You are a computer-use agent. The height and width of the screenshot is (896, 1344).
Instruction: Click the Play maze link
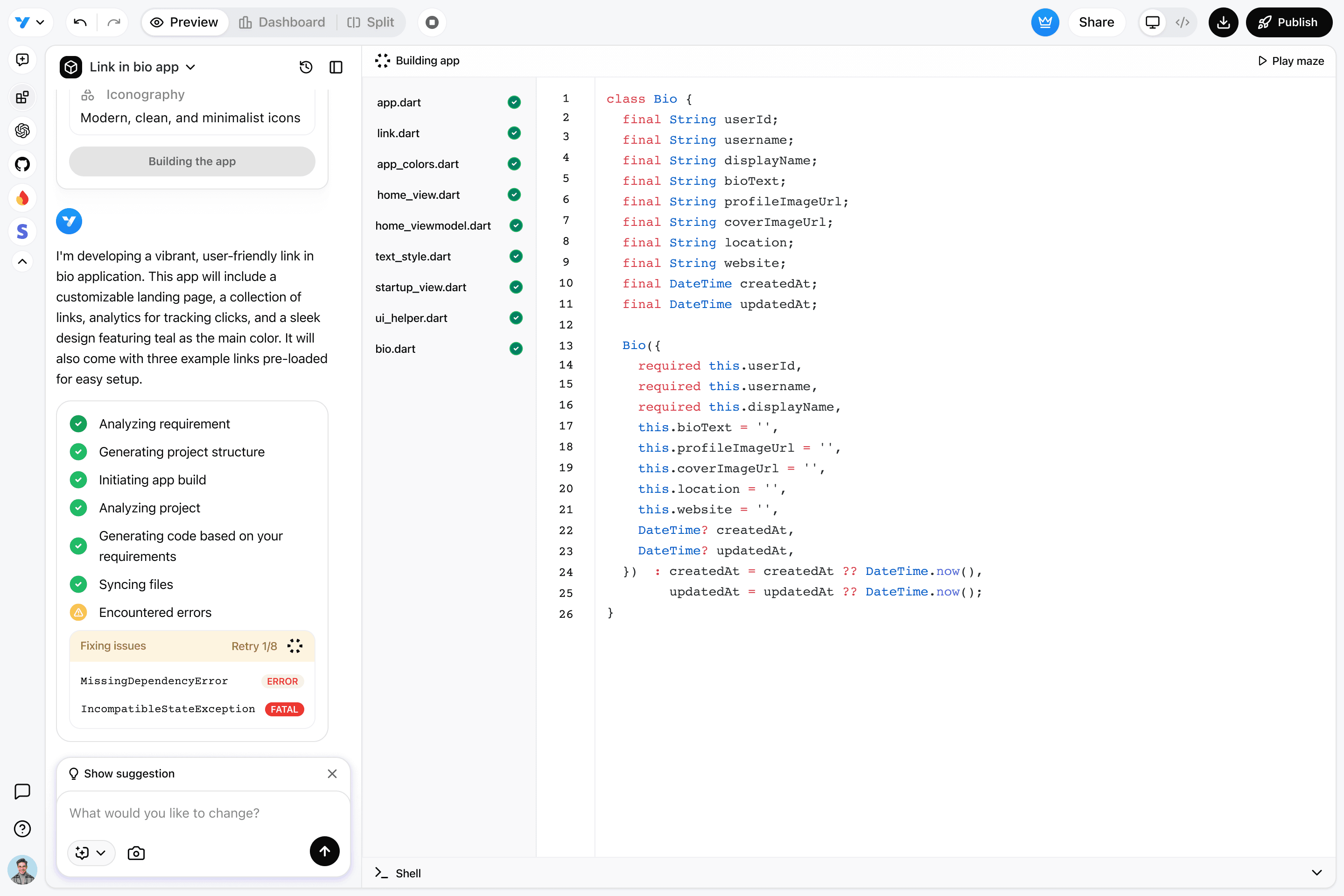tap(1291, 61)
